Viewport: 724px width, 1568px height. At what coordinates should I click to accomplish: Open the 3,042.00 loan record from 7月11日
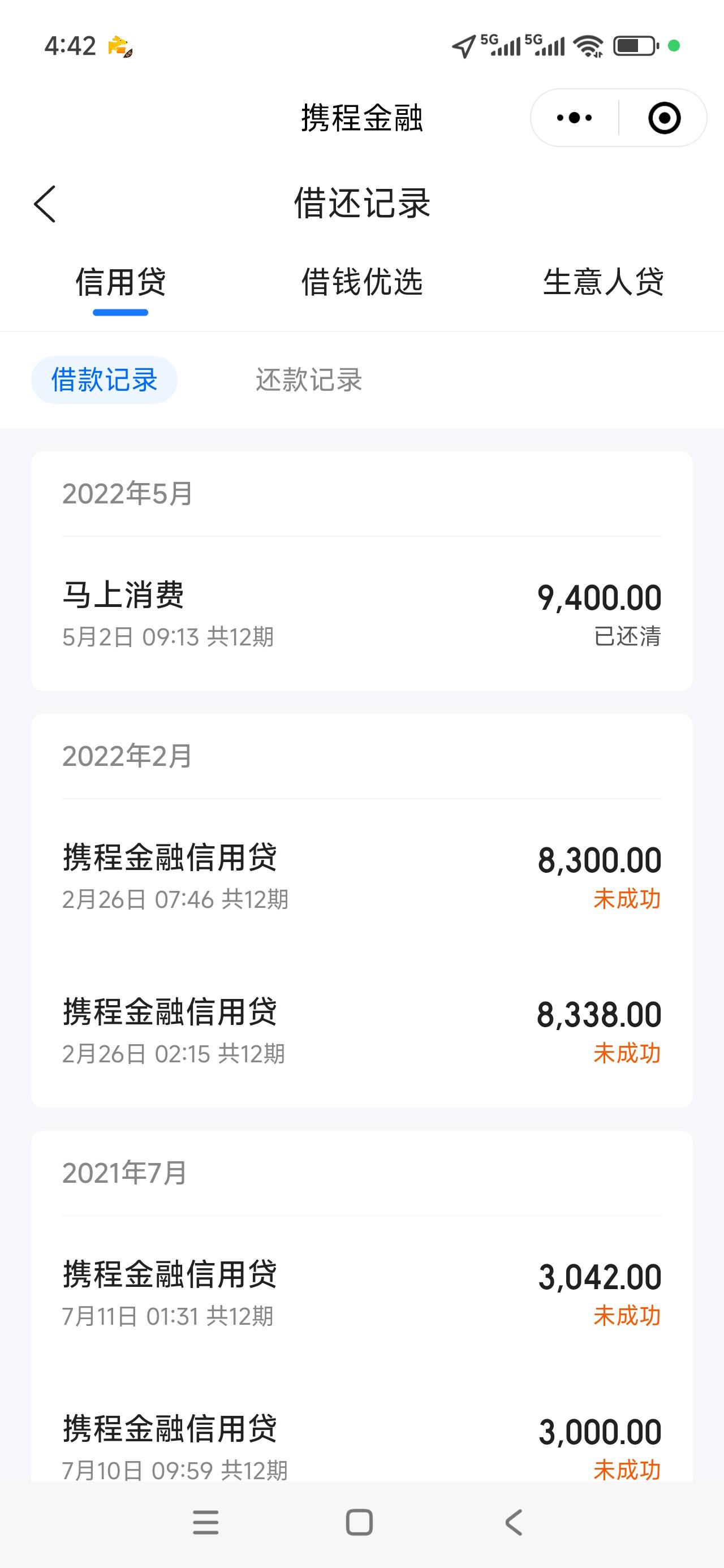(x=361, y=1293)
